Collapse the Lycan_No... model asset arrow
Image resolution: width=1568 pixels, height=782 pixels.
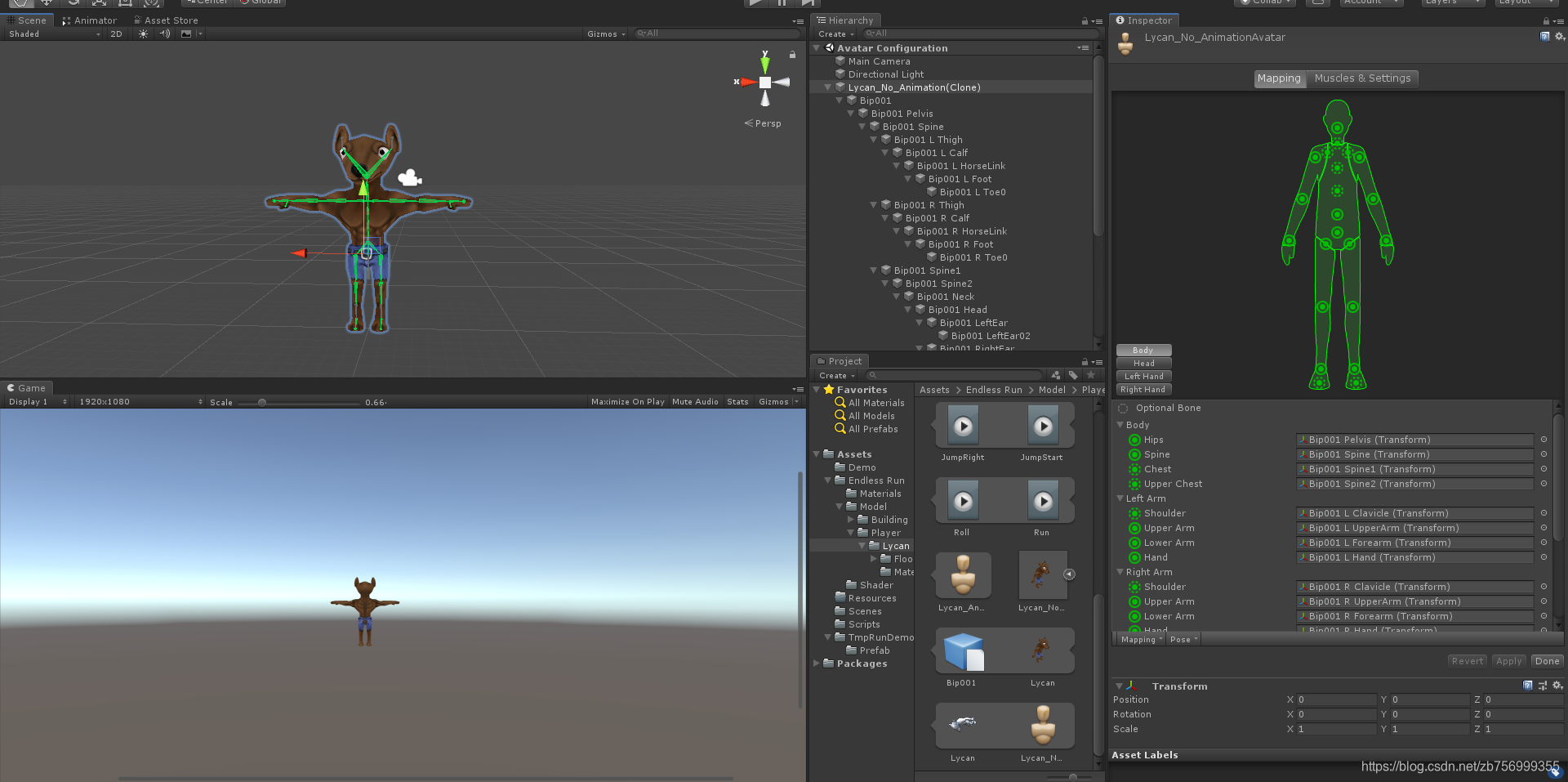pos(1069,574)
